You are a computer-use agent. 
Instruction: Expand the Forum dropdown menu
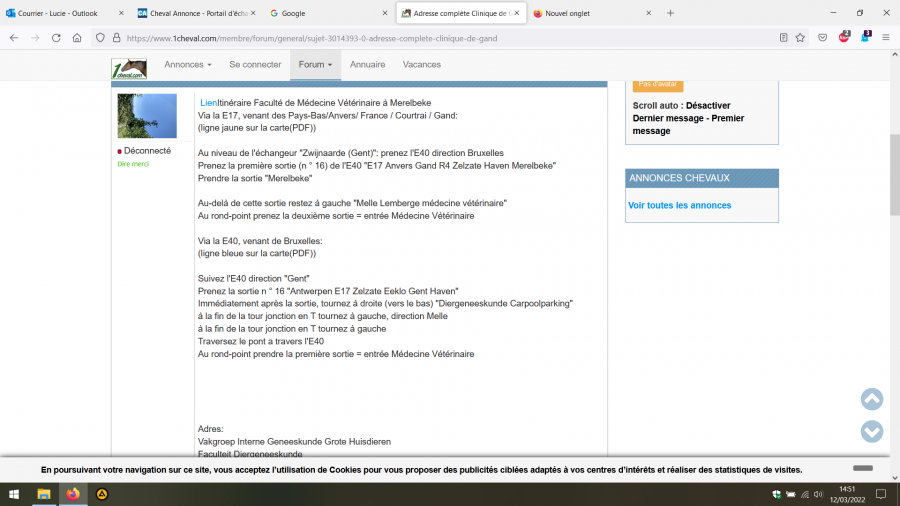point(315,64)
